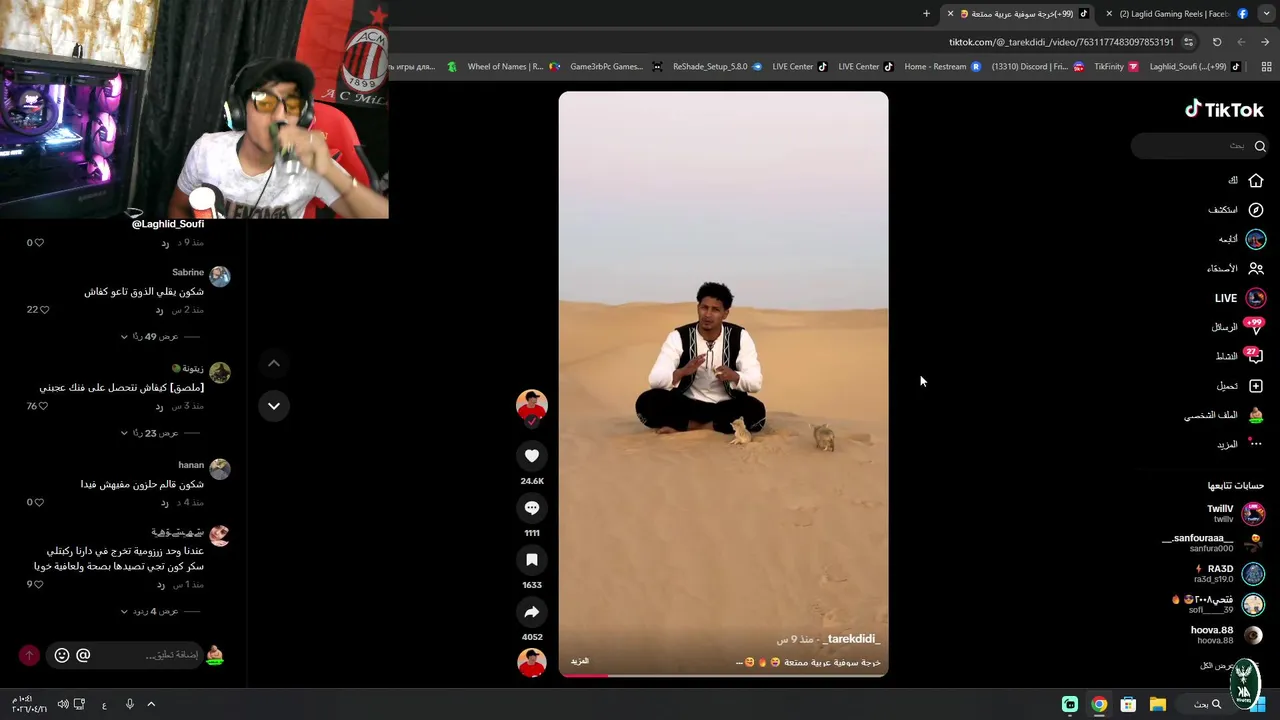This screenshot has width=1280, height=720.
Task: Like hanan's comment heart
Action: click(39, 502)
